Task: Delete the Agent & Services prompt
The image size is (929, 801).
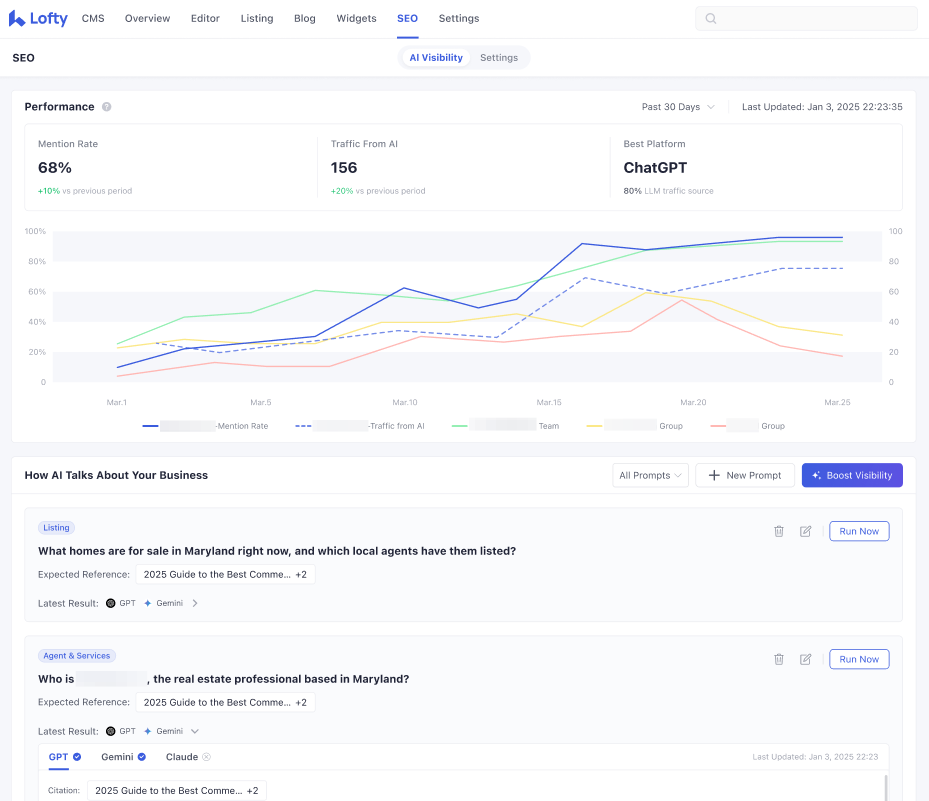Action: click(x=779, y=659)
